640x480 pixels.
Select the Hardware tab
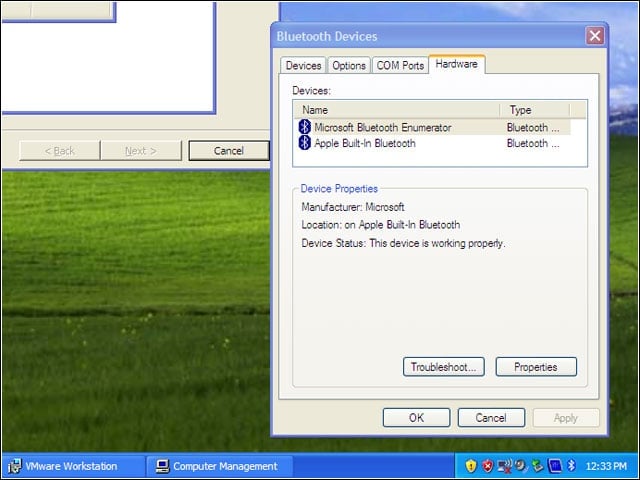456,64
